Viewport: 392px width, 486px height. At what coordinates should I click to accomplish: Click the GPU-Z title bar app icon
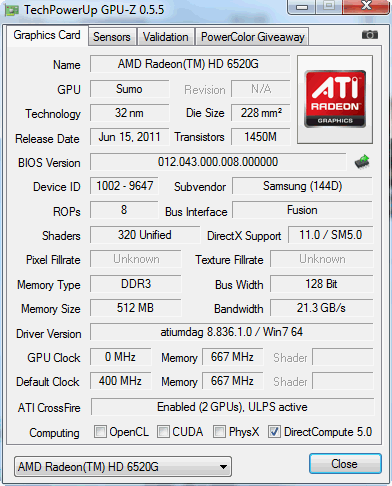[12, 10]
